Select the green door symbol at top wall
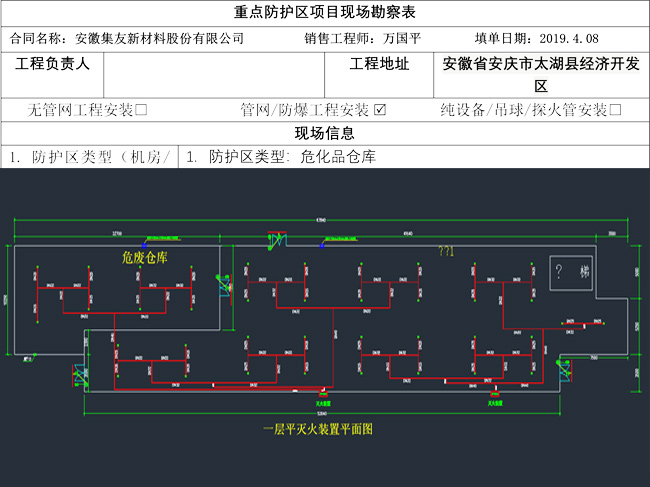The image size is (650, 487). pyautogui.click(x=273, y=241)
